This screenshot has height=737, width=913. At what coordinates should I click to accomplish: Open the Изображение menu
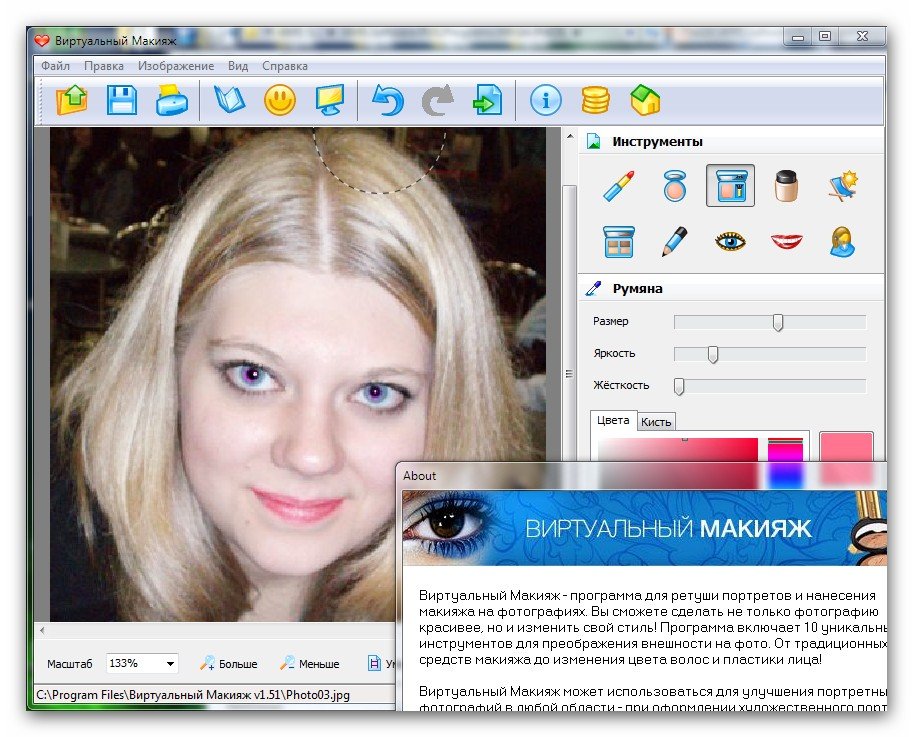click(176, 66)
